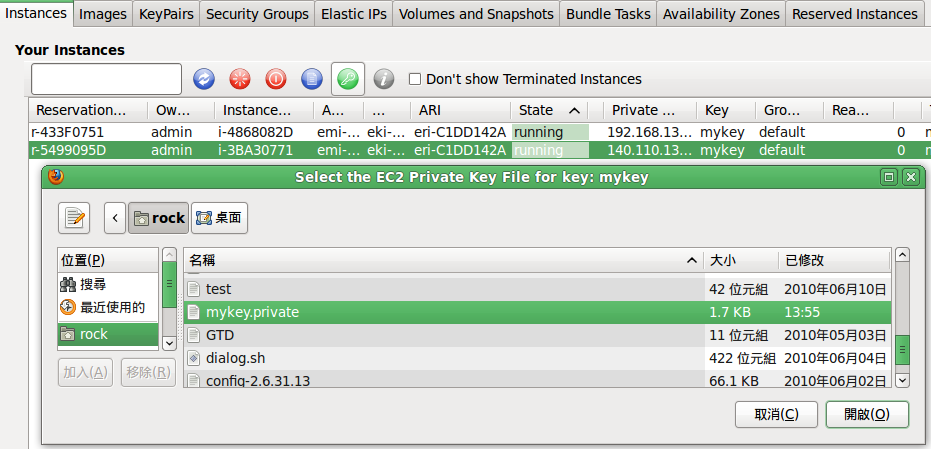931x449 pixels.
Task: Click the file list vertical scrollbar thumb
Action: [902, 350]
